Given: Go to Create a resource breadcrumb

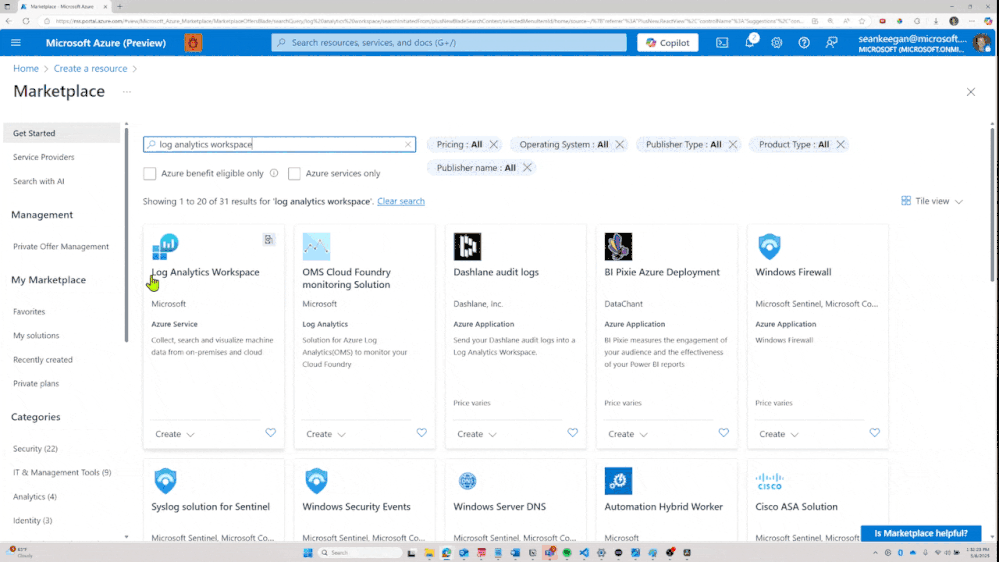Looking at the screenshot, I should point(90,69).
